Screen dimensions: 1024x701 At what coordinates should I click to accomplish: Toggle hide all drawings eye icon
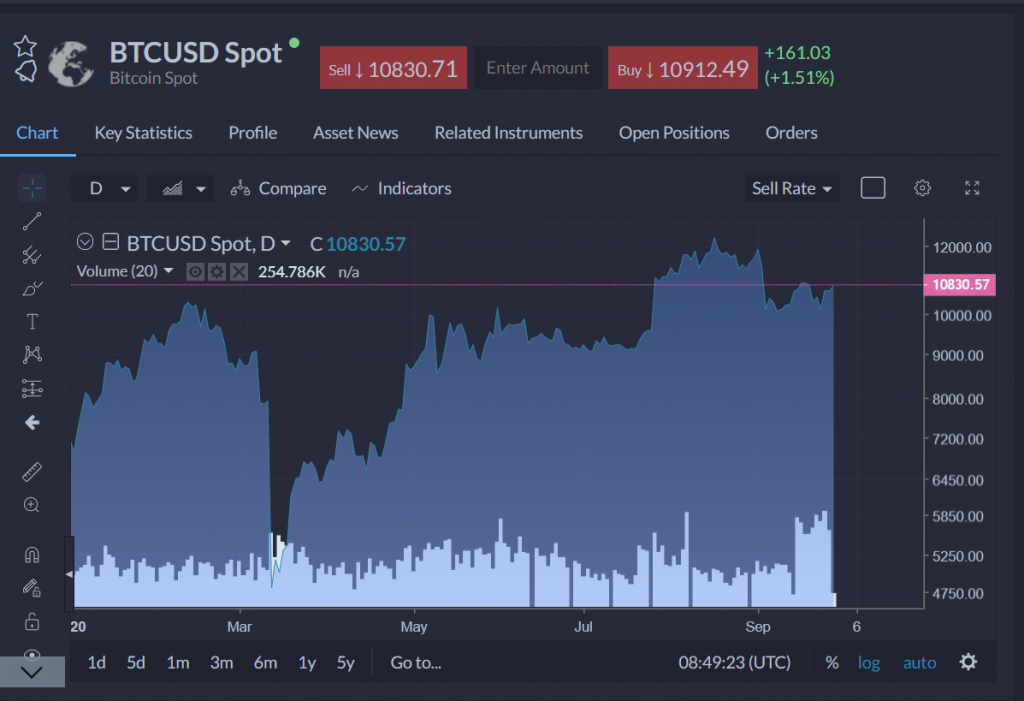click(32, 653)
